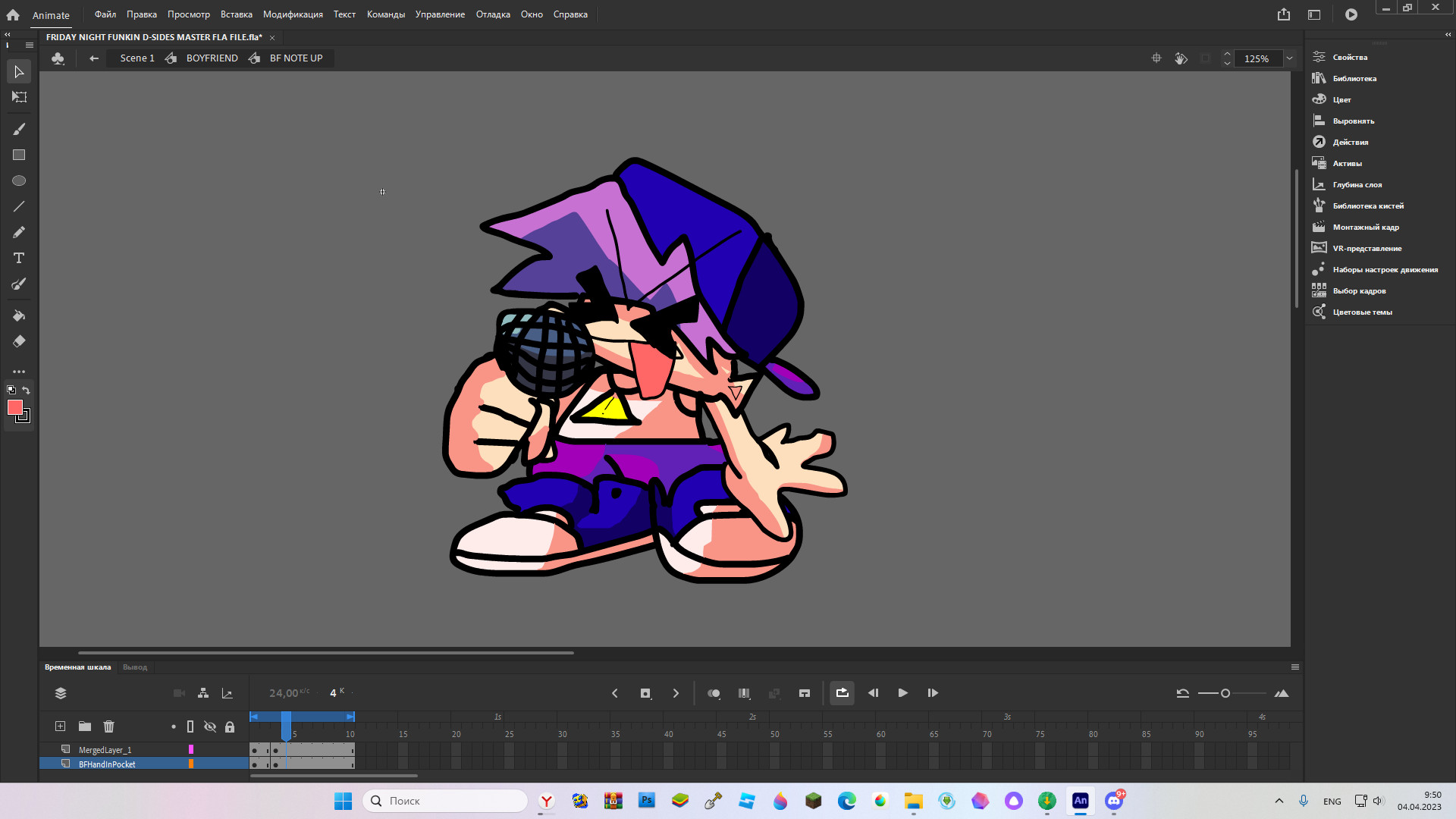Open the Модификация menu
Screen dimensions: 1456x819
click(292, 14)
